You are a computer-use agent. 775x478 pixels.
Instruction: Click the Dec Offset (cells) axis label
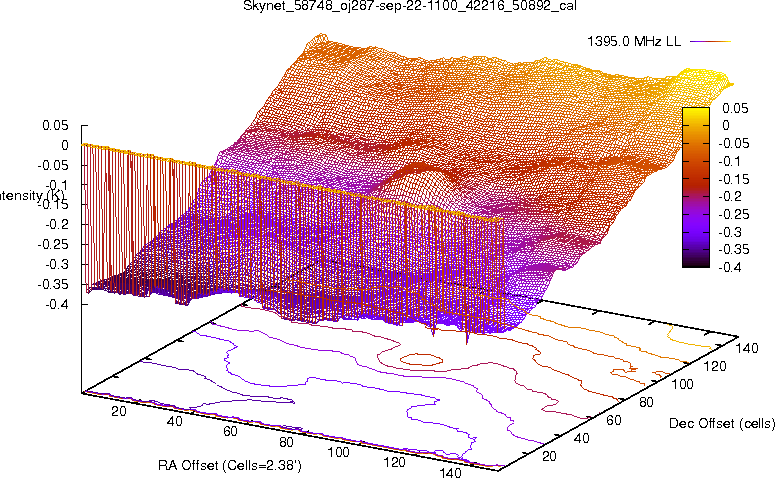click(x=721, y=423)
